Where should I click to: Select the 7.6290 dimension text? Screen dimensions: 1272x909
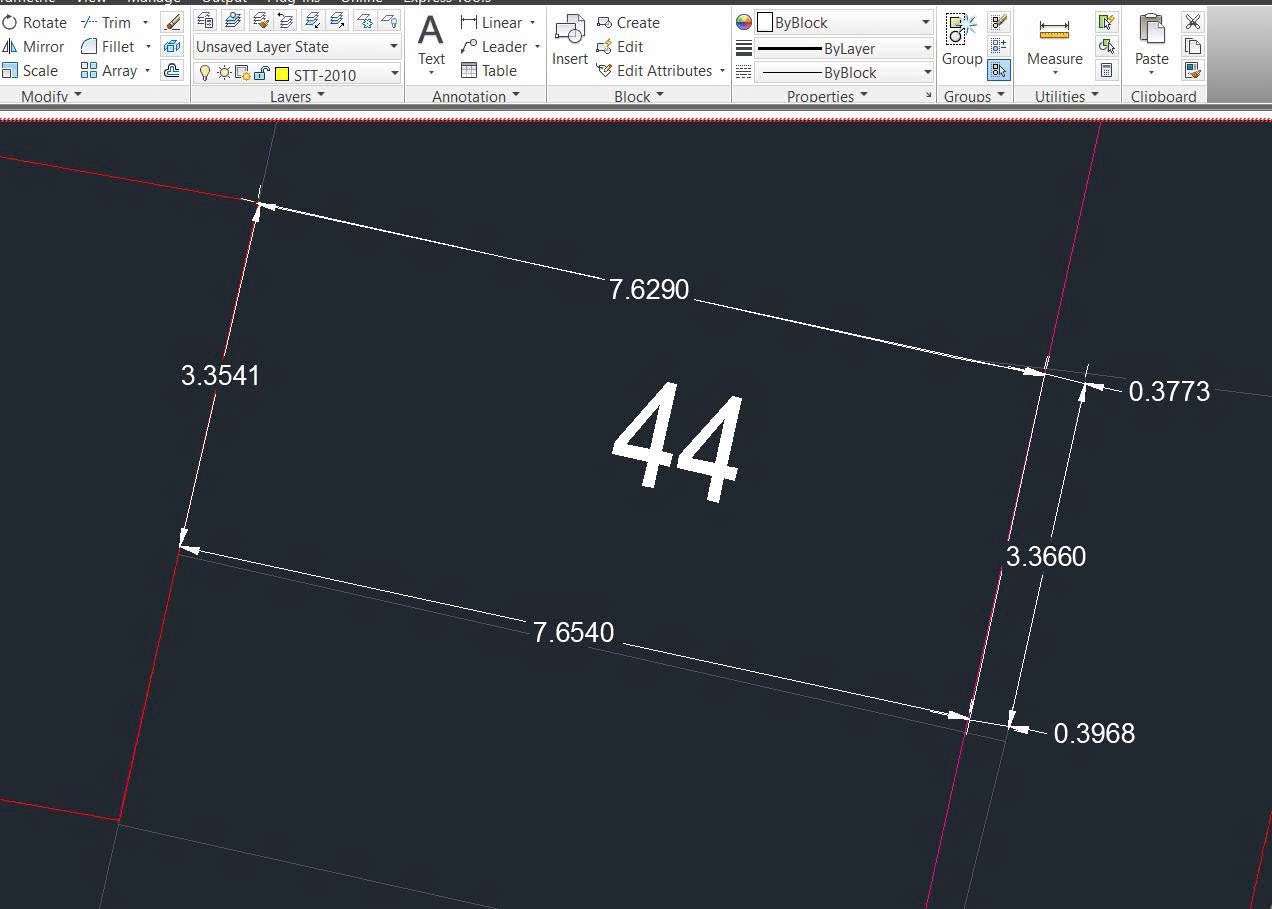(x=649, y=289)
